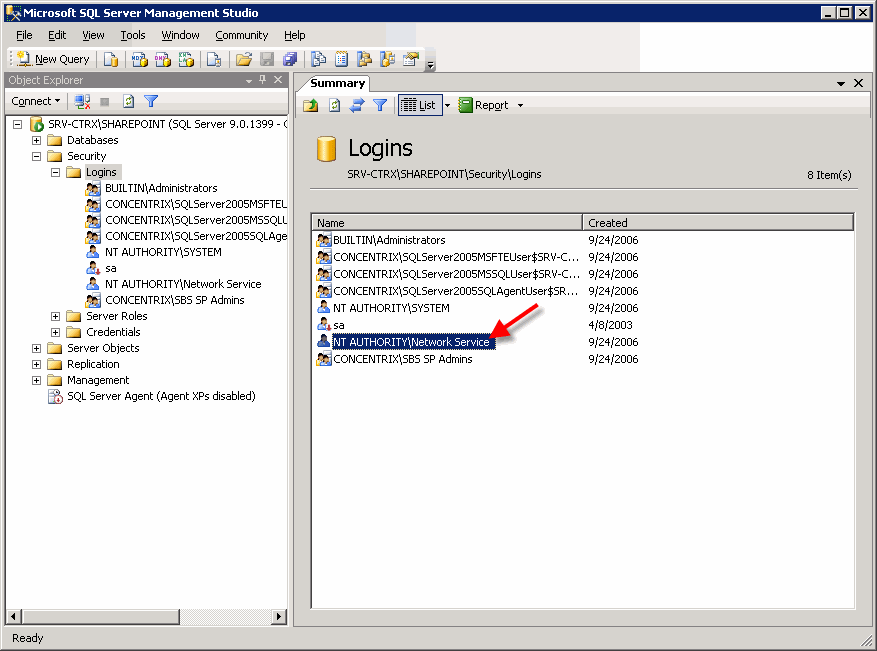Close the Summary tab with X
The height and width of the screenshot is (651, 877).
tap(859, 83)
